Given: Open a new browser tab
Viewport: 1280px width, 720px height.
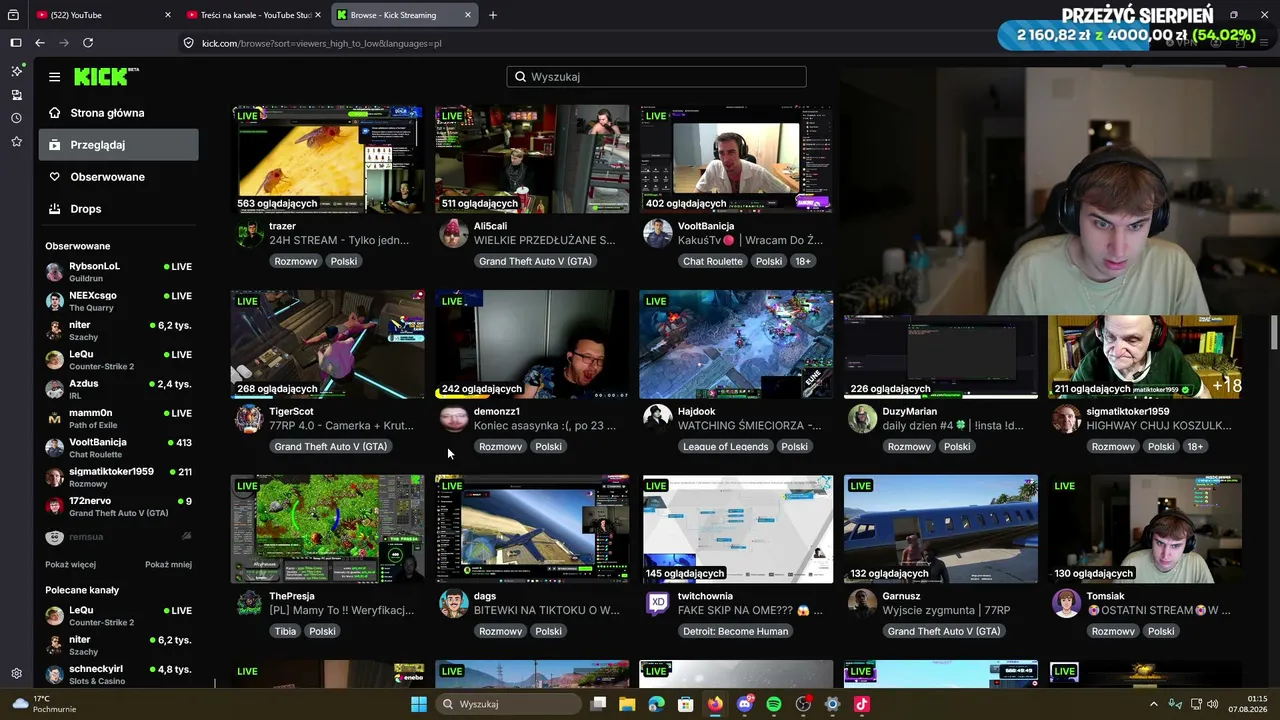Looking at the screenshot, I should click(x=493, y=15).
